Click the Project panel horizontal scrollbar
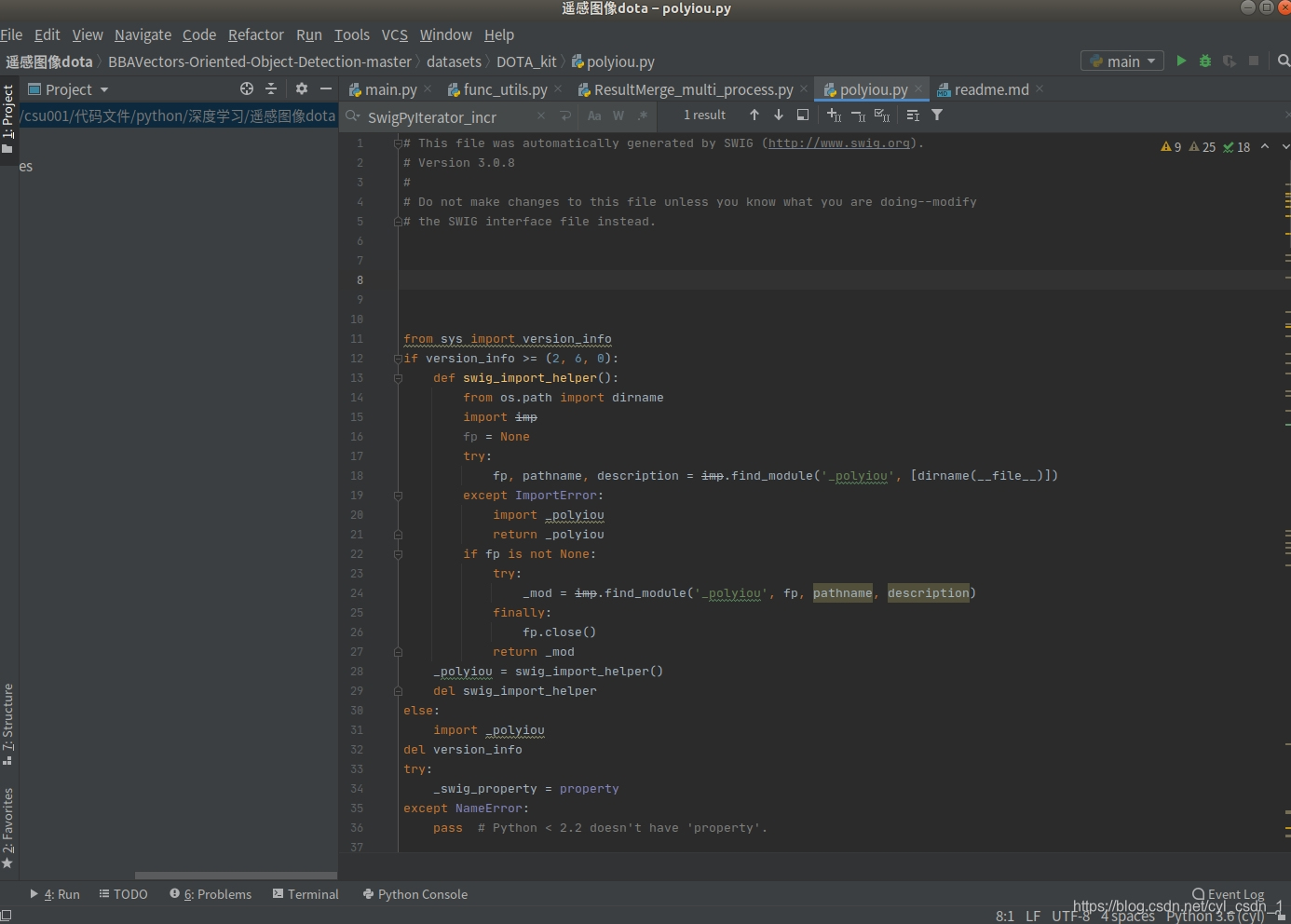 point(236,876)
